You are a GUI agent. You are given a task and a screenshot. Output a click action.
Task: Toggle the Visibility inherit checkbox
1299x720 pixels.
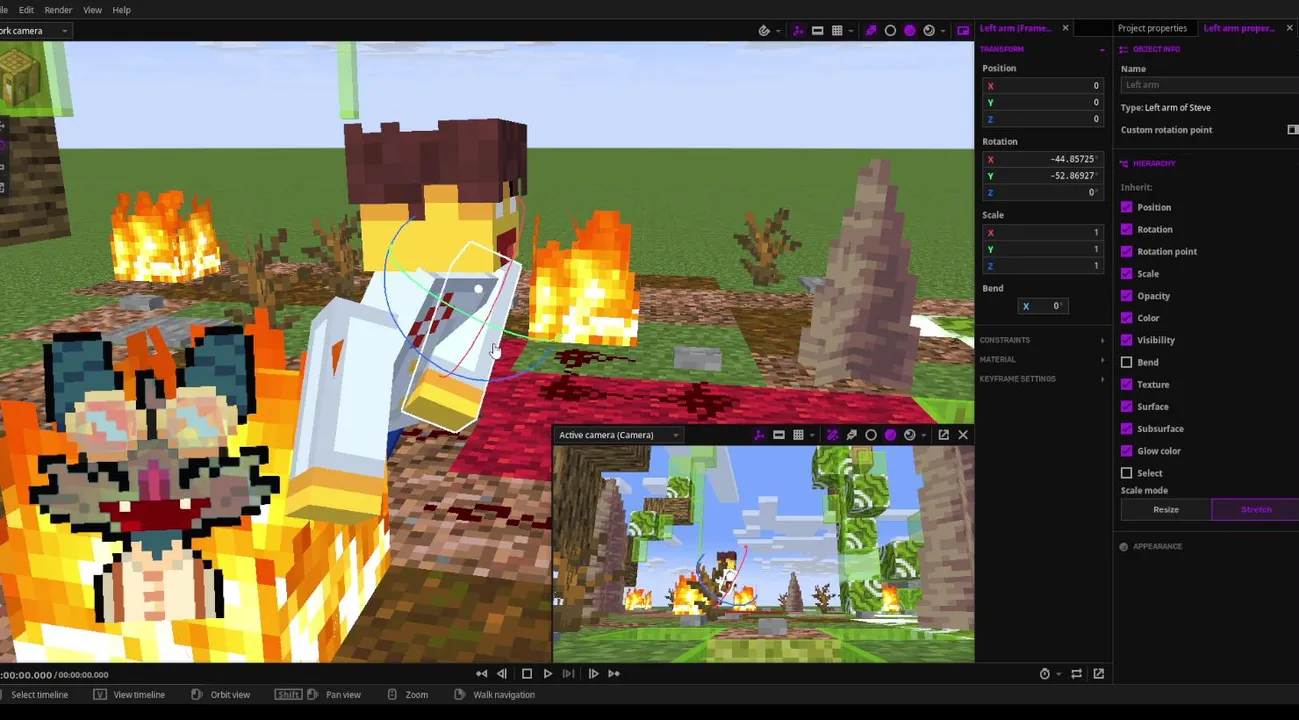click(x=1127, y=340)
